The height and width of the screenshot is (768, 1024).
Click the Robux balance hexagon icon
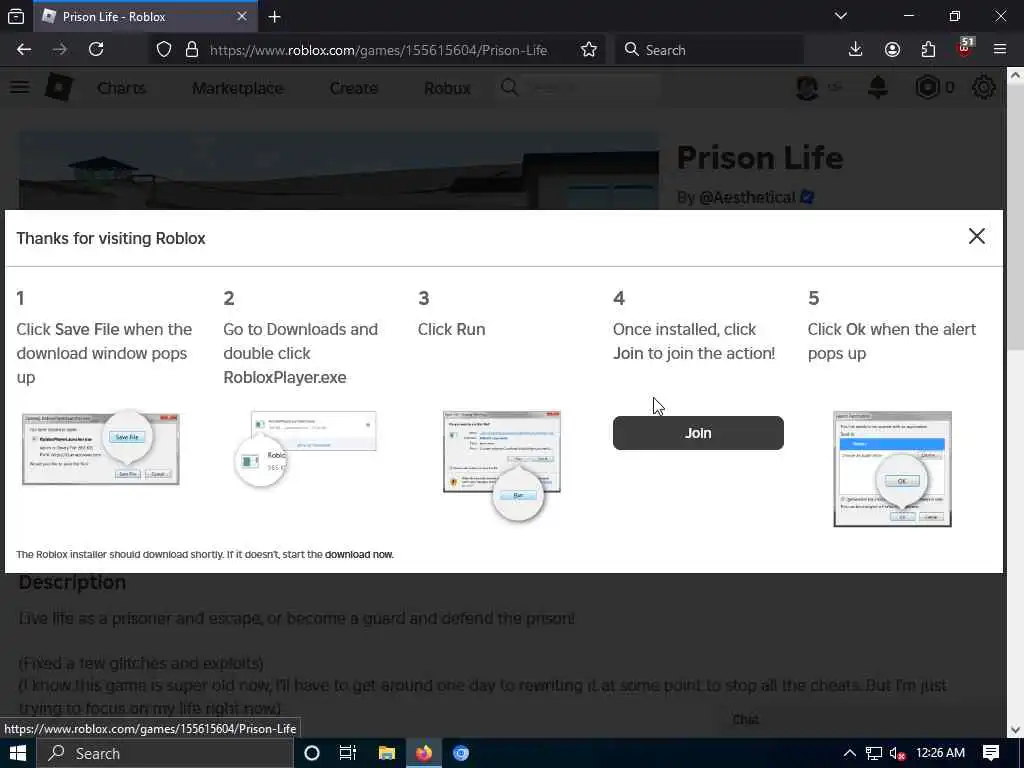pos(927,88)
